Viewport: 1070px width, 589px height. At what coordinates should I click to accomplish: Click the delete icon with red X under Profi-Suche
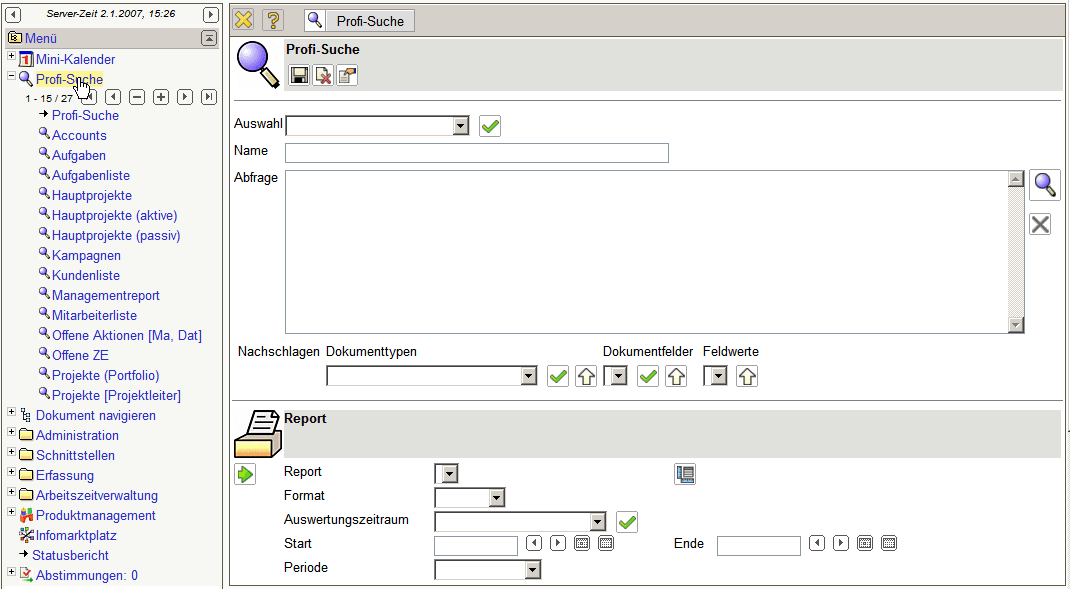coord(323,76)
